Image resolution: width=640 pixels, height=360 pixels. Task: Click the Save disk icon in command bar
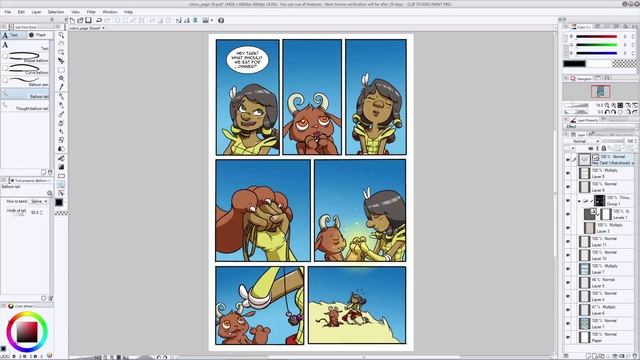pos(88,20)
